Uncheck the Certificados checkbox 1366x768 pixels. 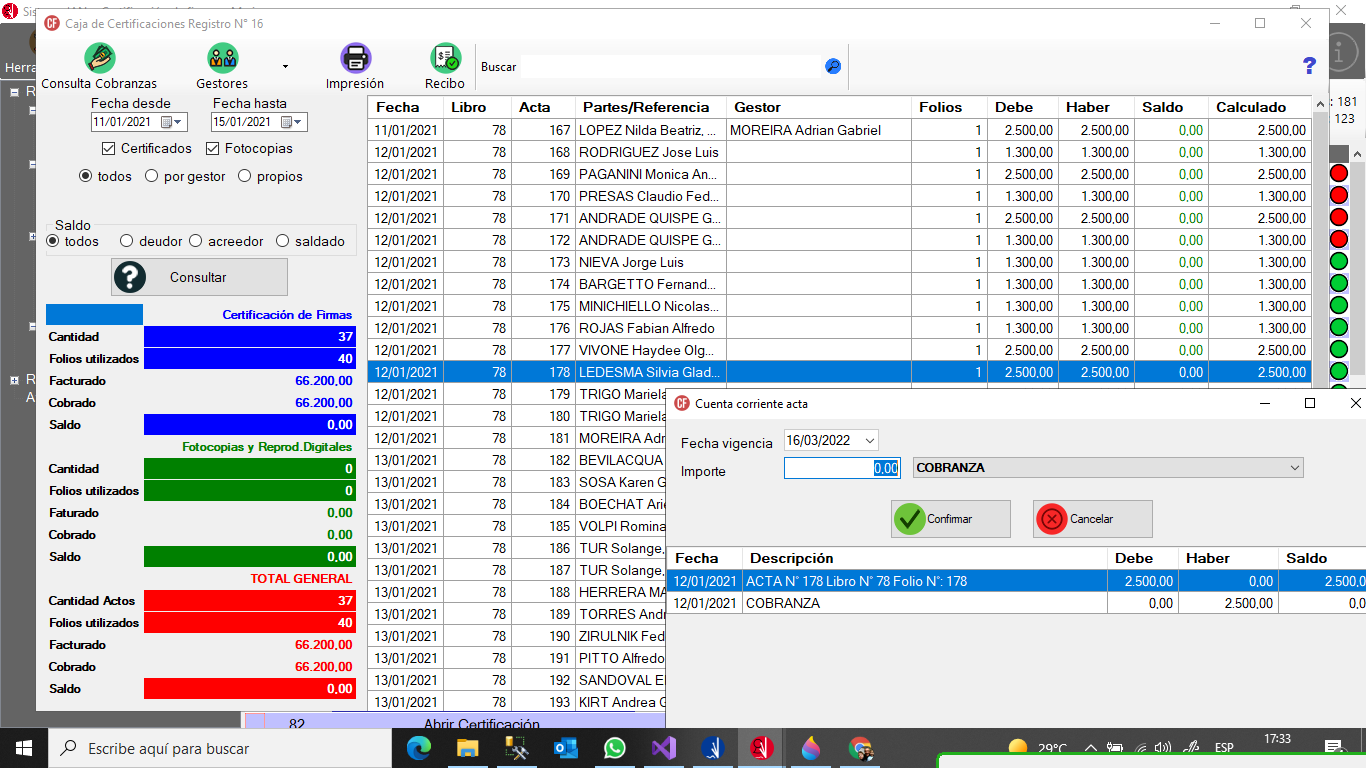pyautogui.click(x=109, y=149)
